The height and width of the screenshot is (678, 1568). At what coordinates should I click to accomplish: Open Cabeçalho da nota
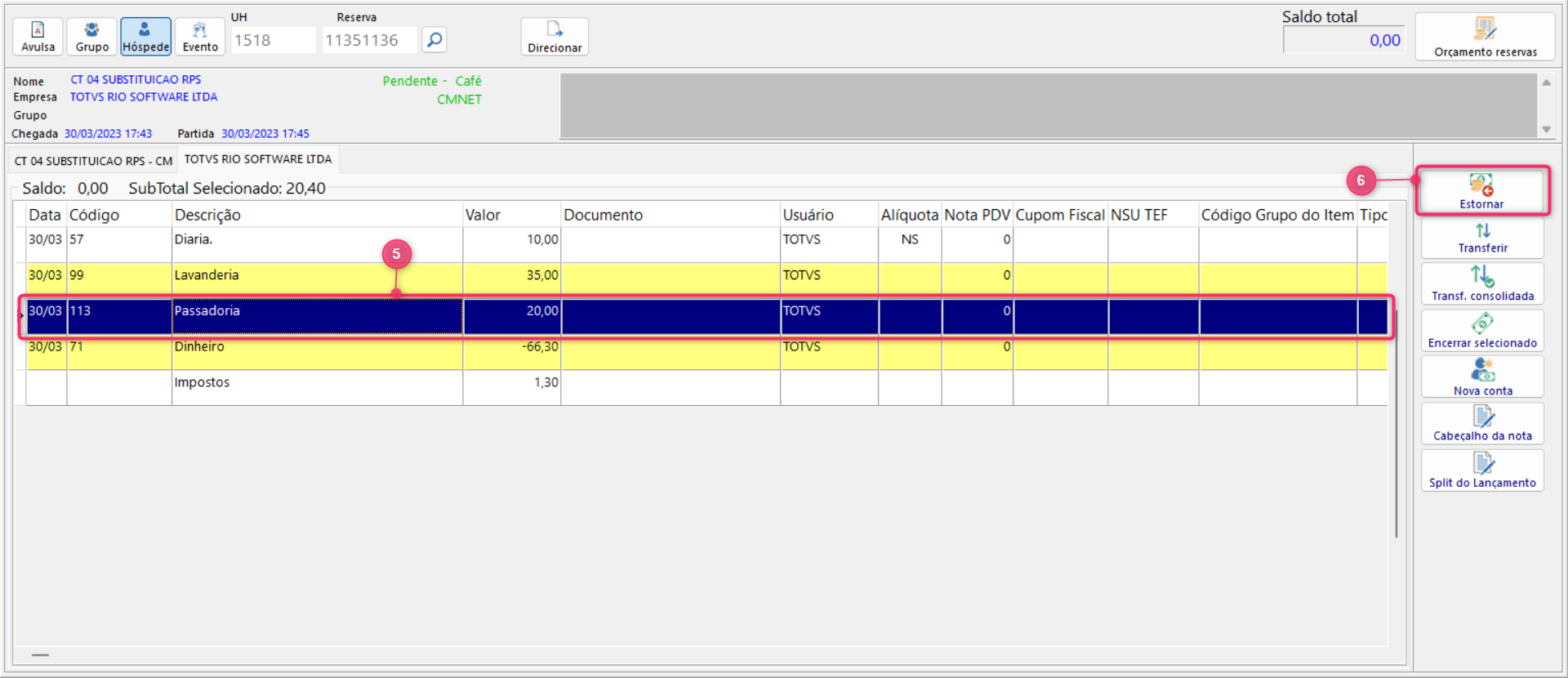[x=1482, y=424]
